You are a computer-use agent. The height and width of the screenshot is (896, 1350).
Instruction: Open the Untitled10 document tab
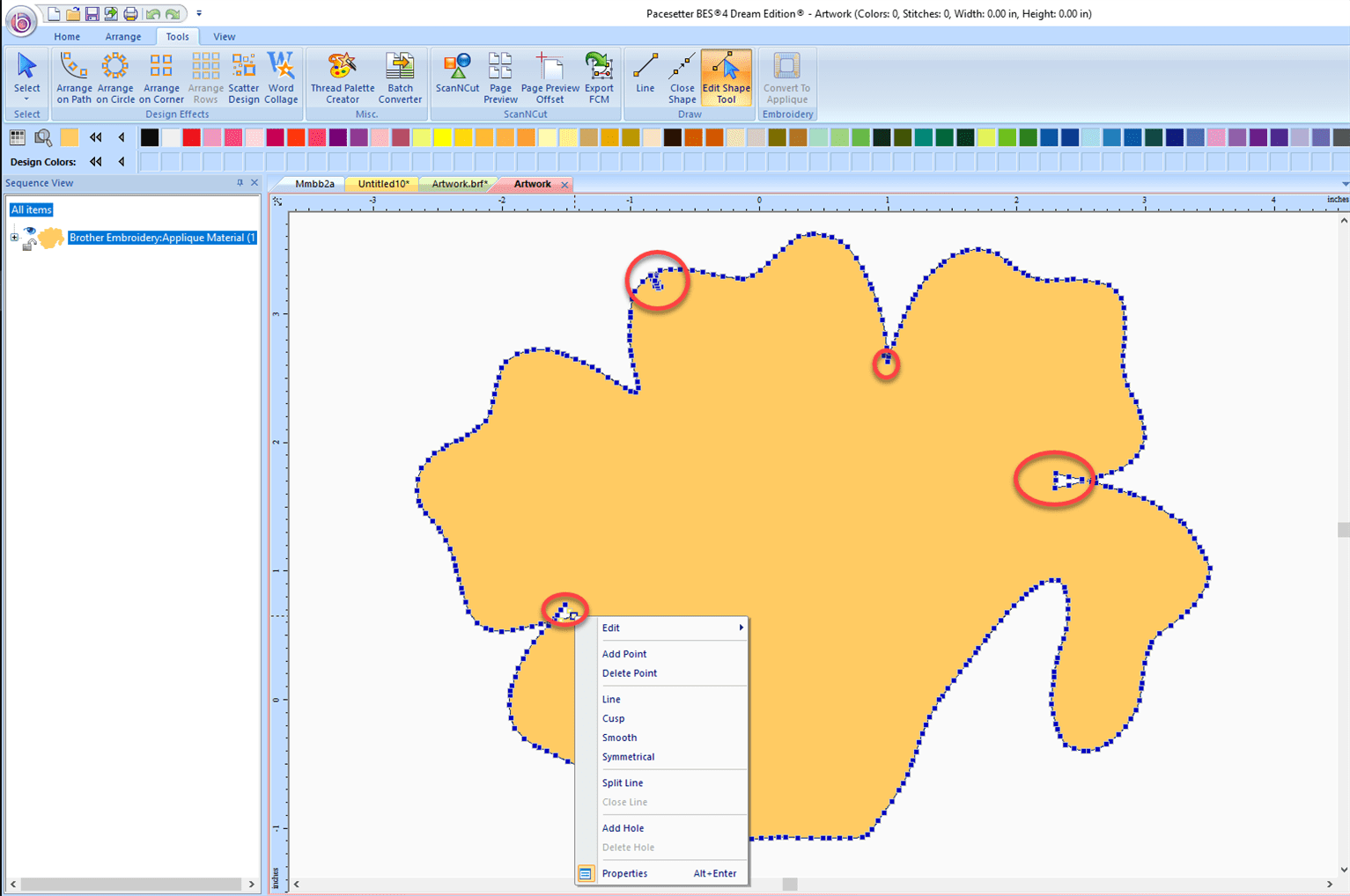(381, 183)
